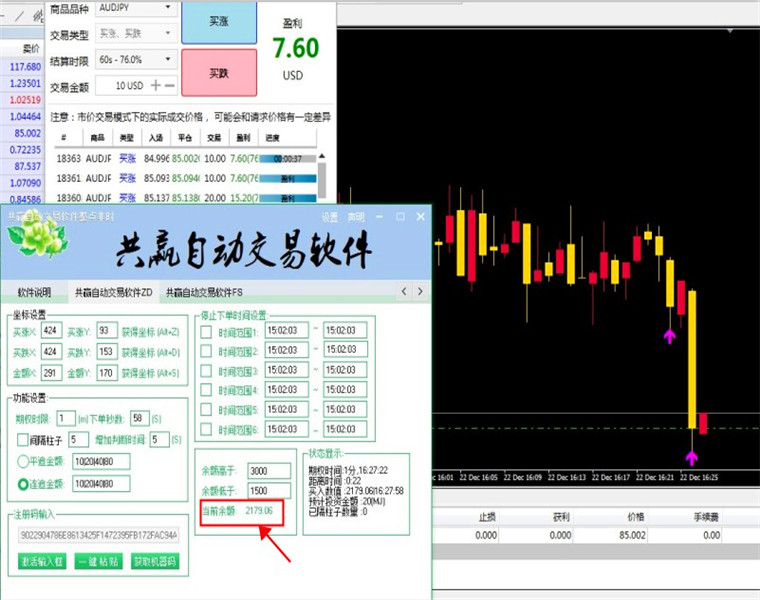Viewport: 760px width, 600px height.
Task: Click the upper magenta arrow on chart
Action: click(x=669, y=336)
